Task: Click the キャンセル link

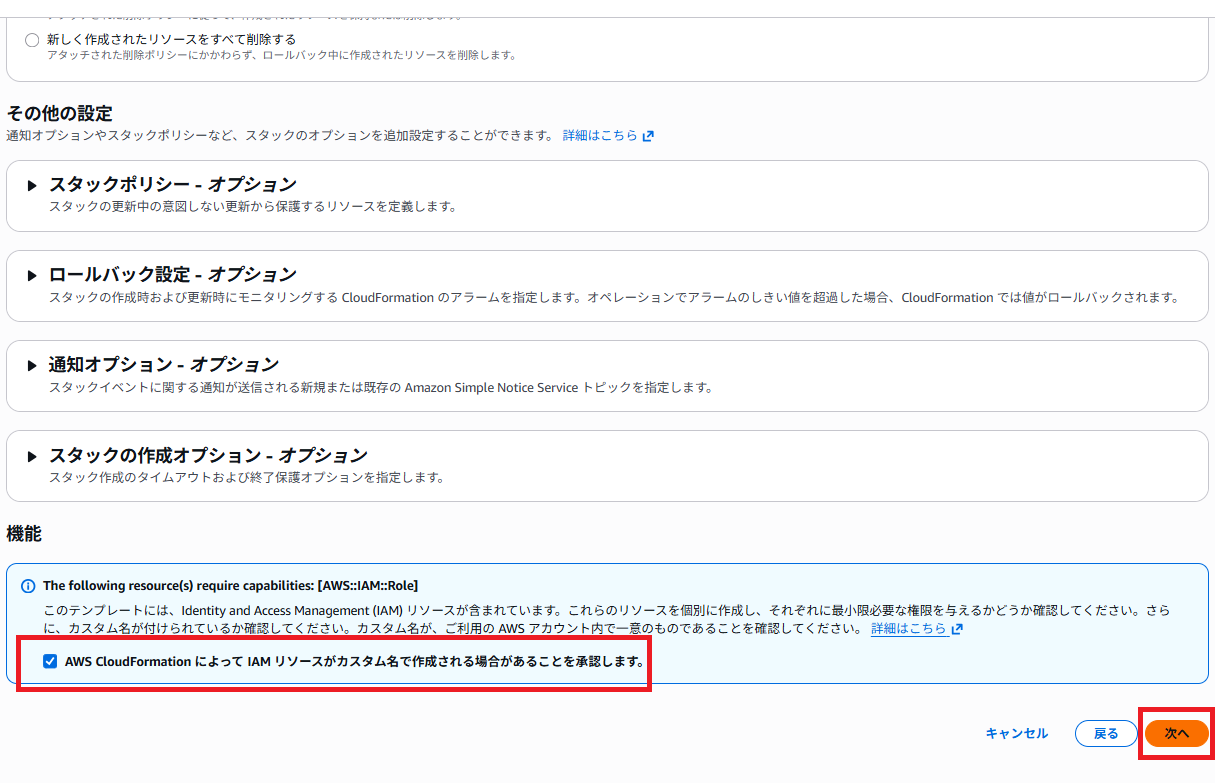Action: [1017, 733]
